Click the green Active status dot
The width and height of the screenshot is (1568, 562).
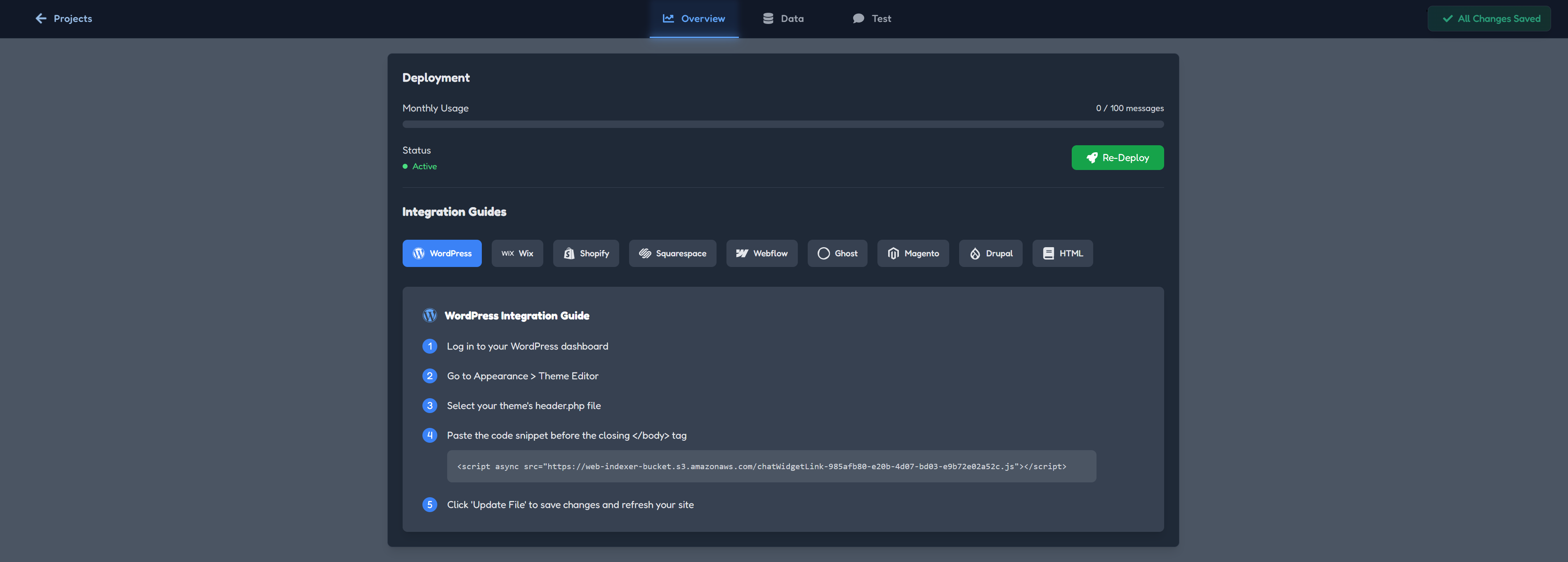405,166
